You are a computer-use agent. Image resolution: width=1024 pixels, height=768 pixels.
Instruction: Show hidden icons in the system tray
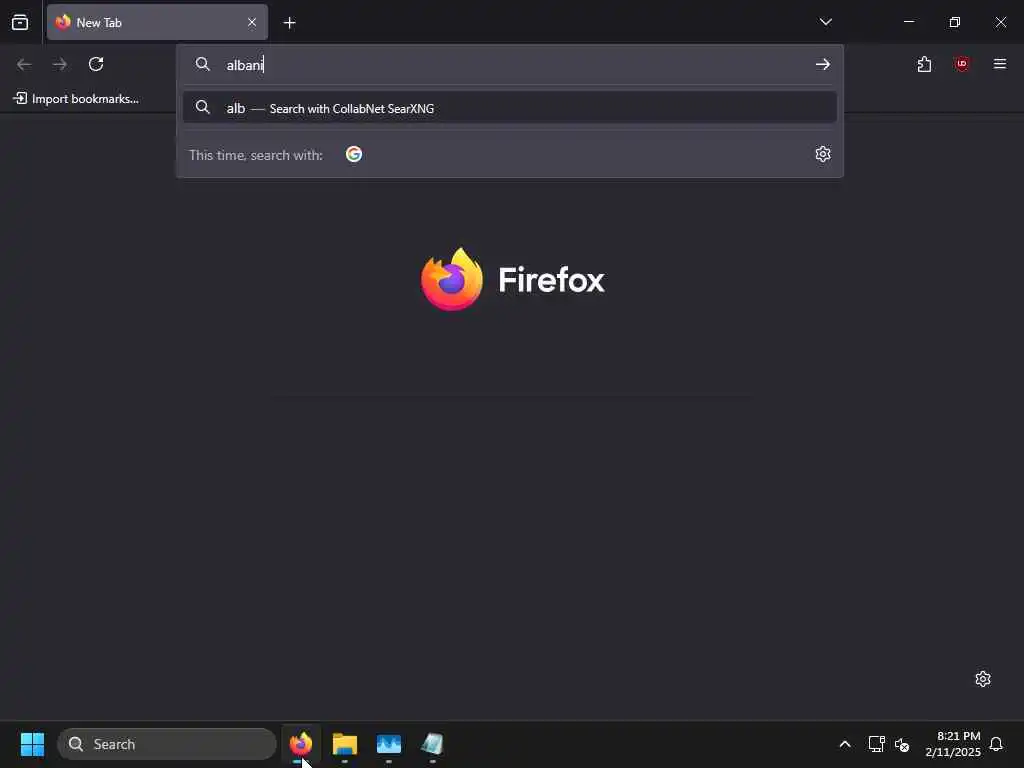click(x=844, y=744)
